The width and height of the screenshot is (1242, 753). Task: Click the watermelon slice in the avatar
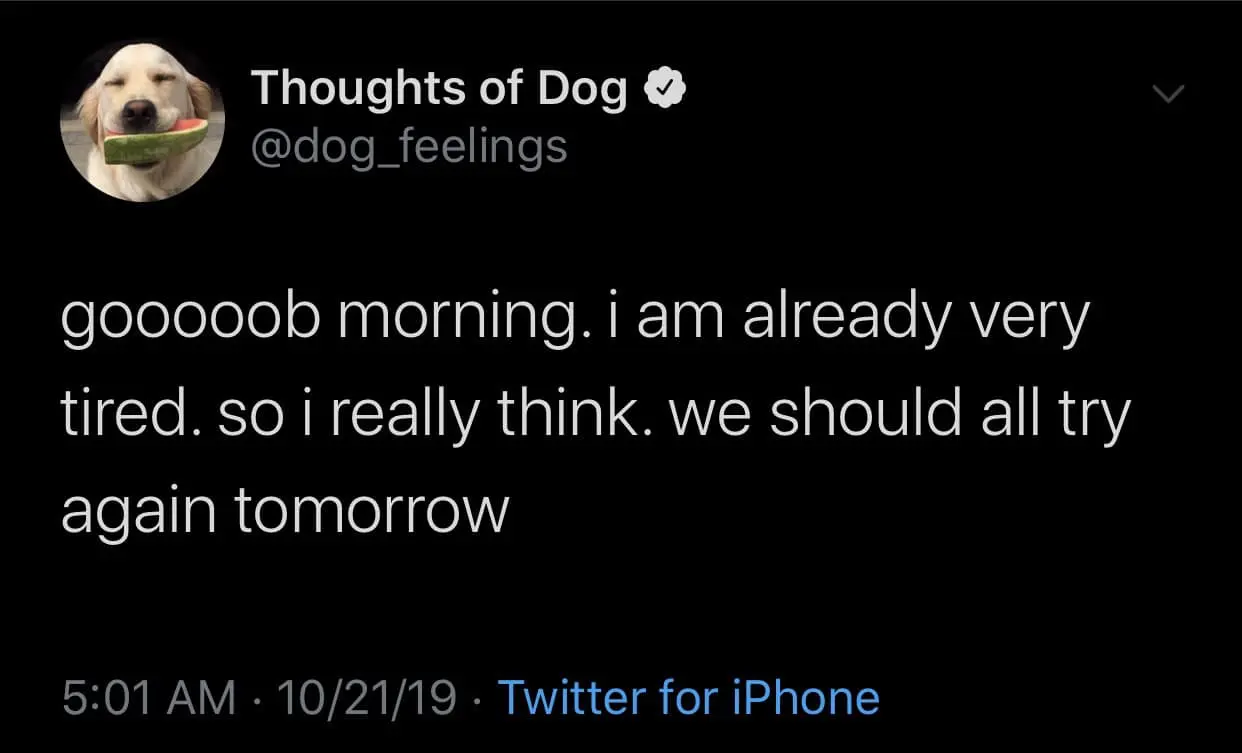click(x=156, y=140)
